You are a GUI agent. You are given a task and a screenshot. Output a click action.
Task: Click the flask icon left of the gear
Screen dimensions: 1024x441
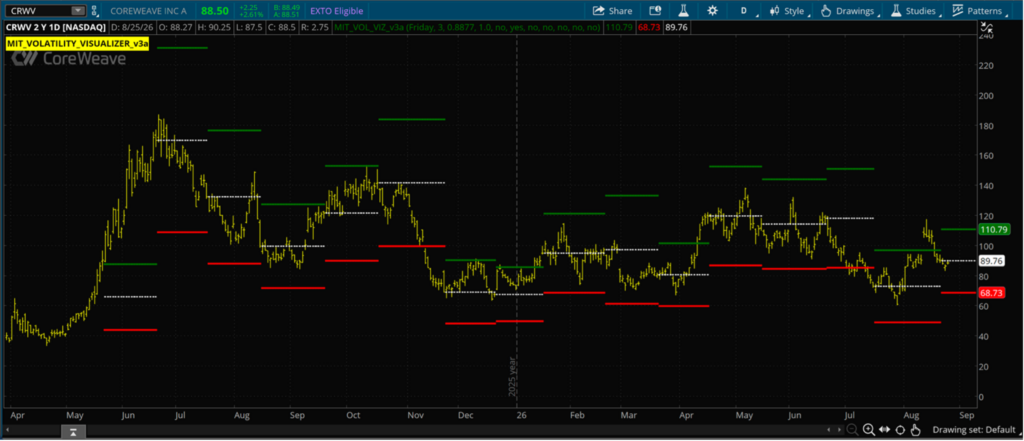click(684, 10)
